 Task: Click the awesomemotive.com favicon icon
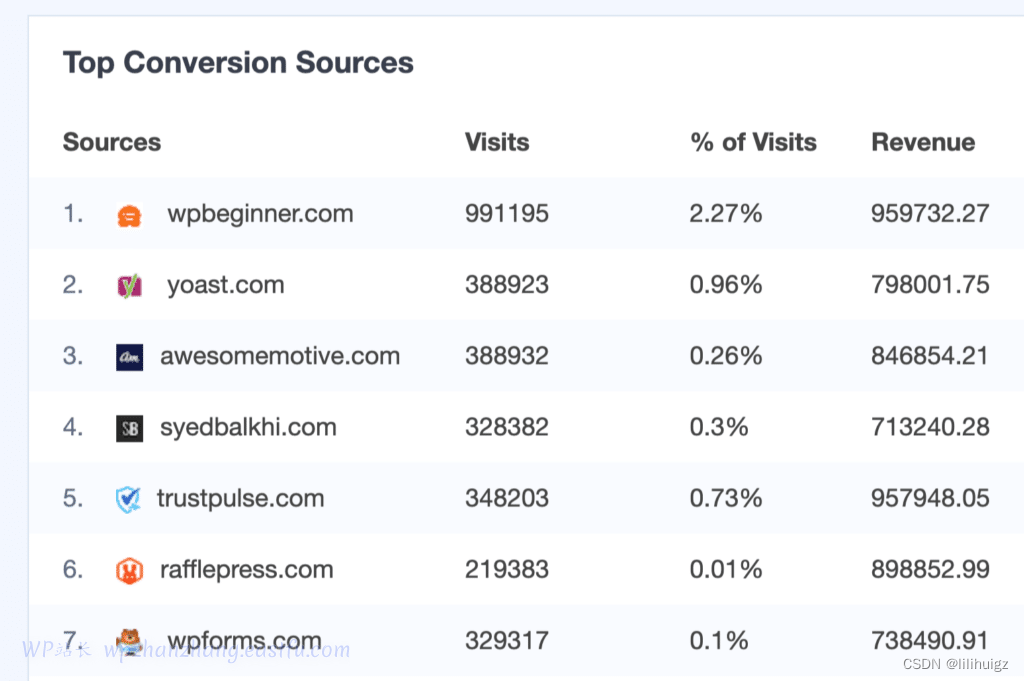pos(129,357)
